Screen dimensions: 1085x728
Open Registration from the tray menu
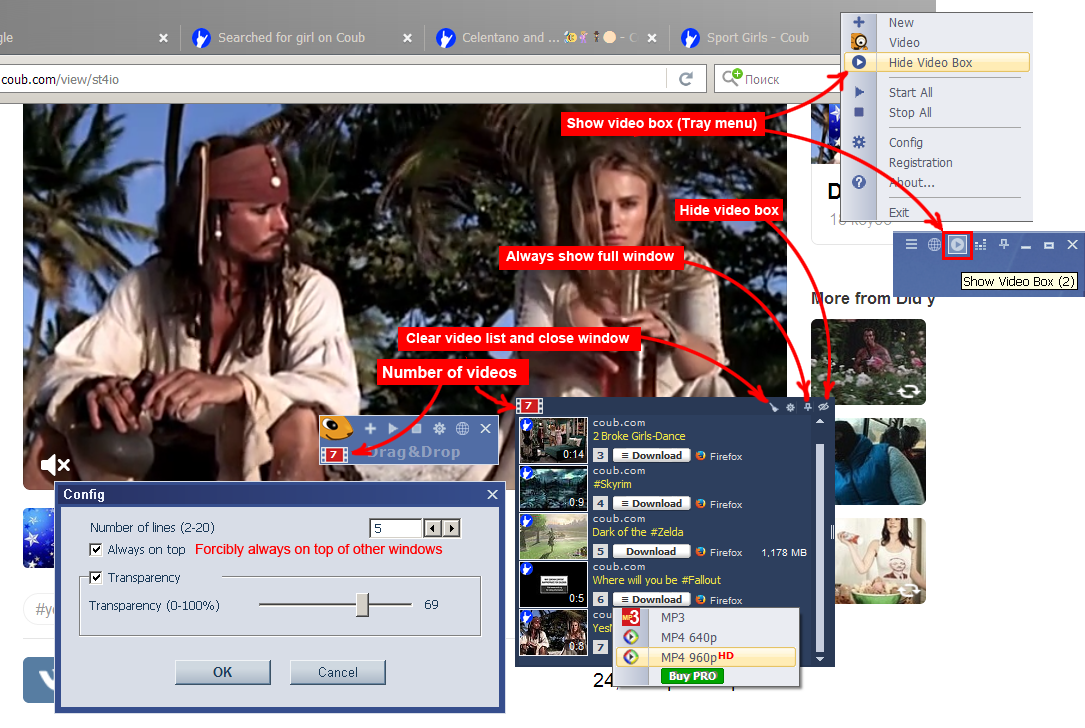pos(920,163)
